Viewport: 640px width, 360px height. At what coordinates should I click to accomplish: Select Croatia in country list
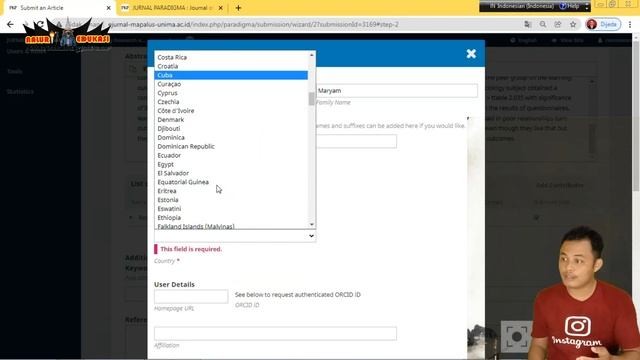pyautogui.click(x=231, y=66)
